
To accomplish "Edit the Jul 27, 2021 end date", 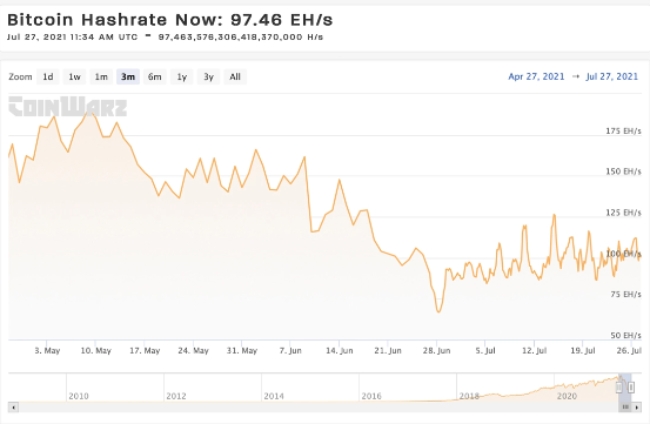I will pos(612,77).
